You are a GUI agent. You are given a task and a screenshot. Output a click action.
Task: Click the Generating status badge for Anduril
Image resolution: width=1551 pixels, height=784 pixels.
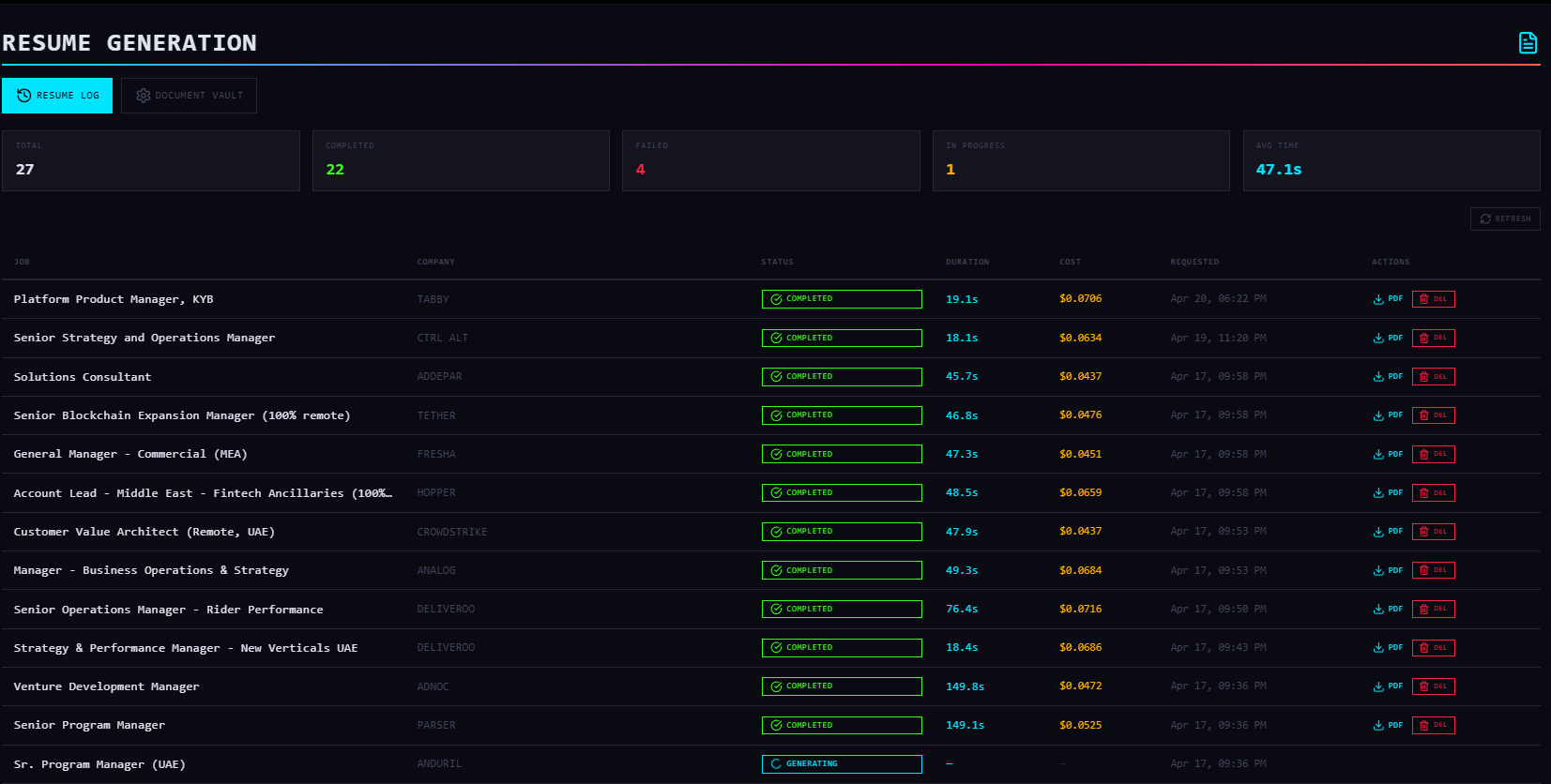tap(841, 764)
